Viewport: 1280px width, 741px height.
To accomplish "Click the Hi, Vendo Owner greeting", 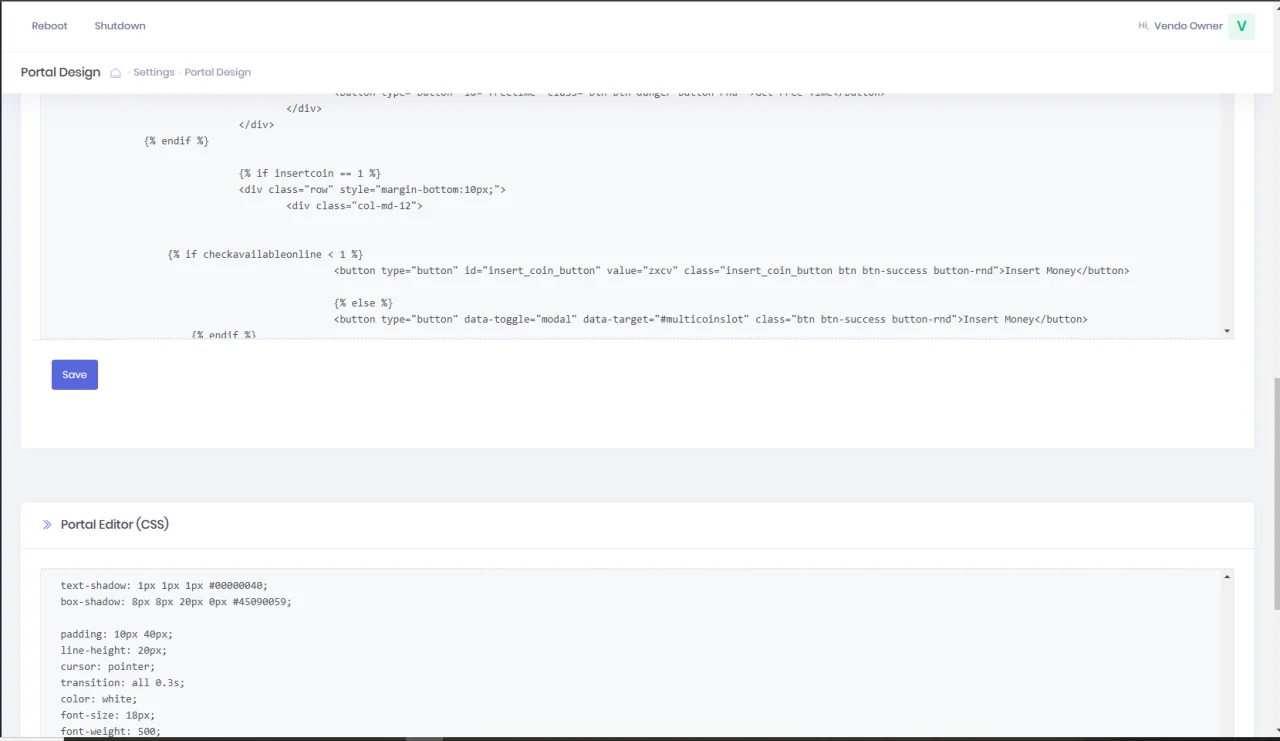I will 1180,26.
